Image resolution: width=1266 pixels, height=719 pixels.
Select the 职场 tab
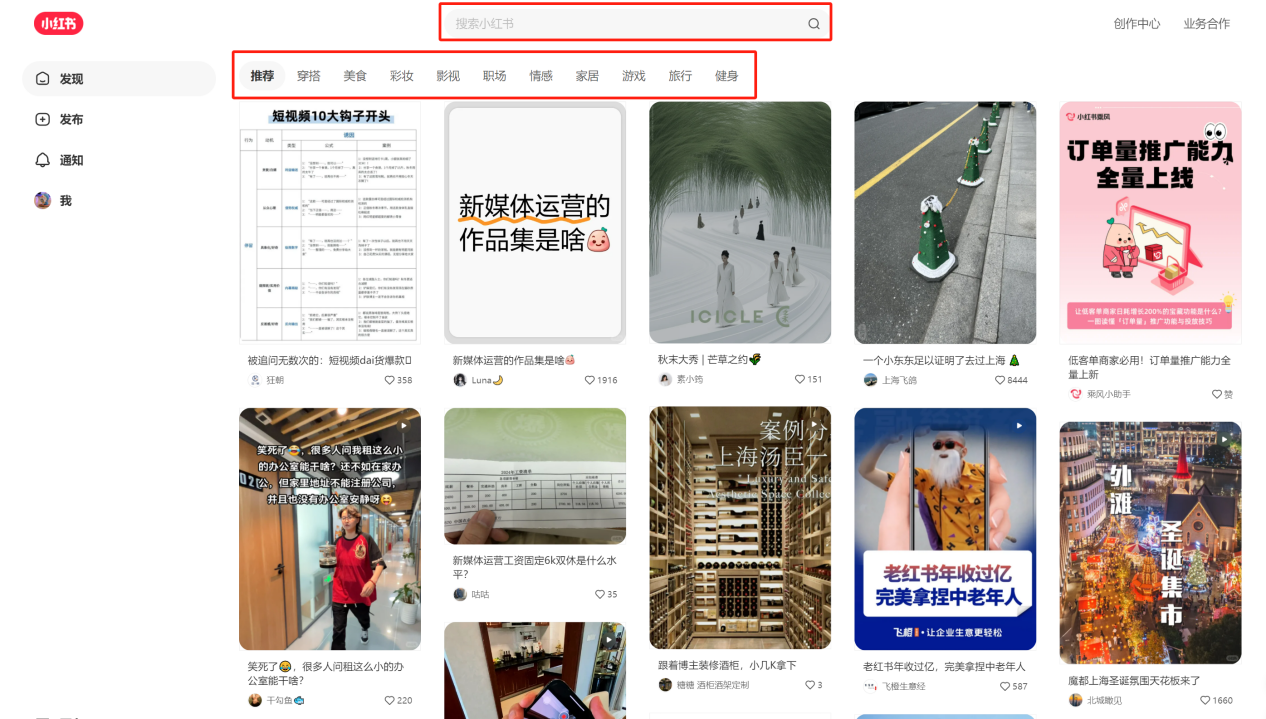[494, 76]
